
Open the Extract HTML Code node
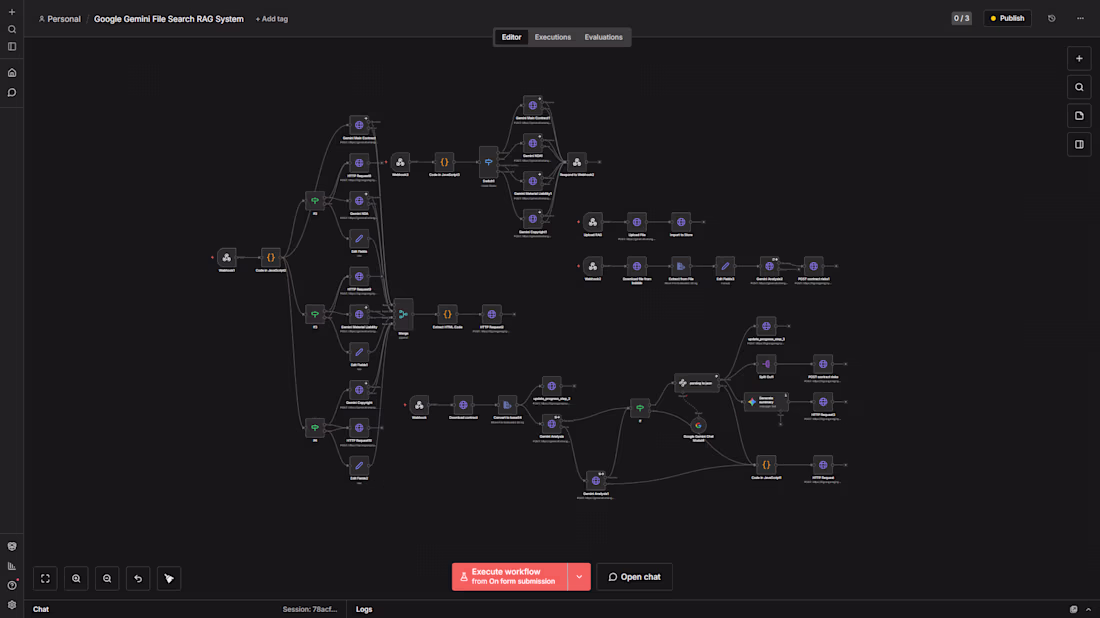click(448, 314)
